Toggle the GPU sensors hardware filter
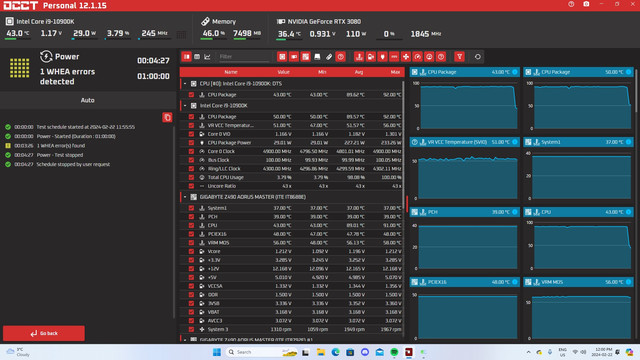The width and height of the screenshot is (640, 360). 294,57
